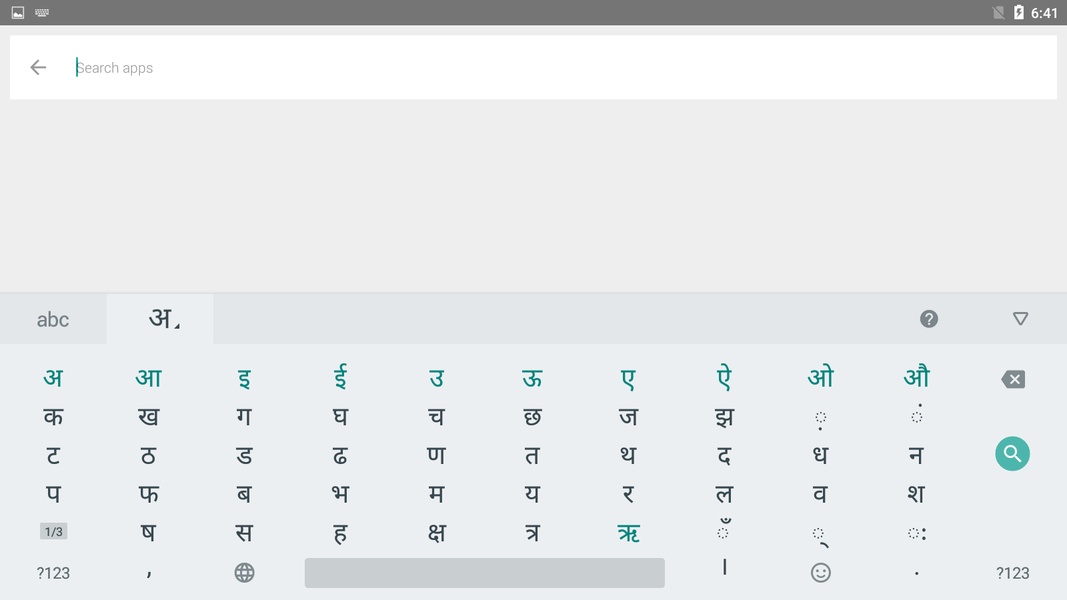The height and width of the screenshot is (600, 1067).
Task: Type the क letter key
Action: pos(53,416)
